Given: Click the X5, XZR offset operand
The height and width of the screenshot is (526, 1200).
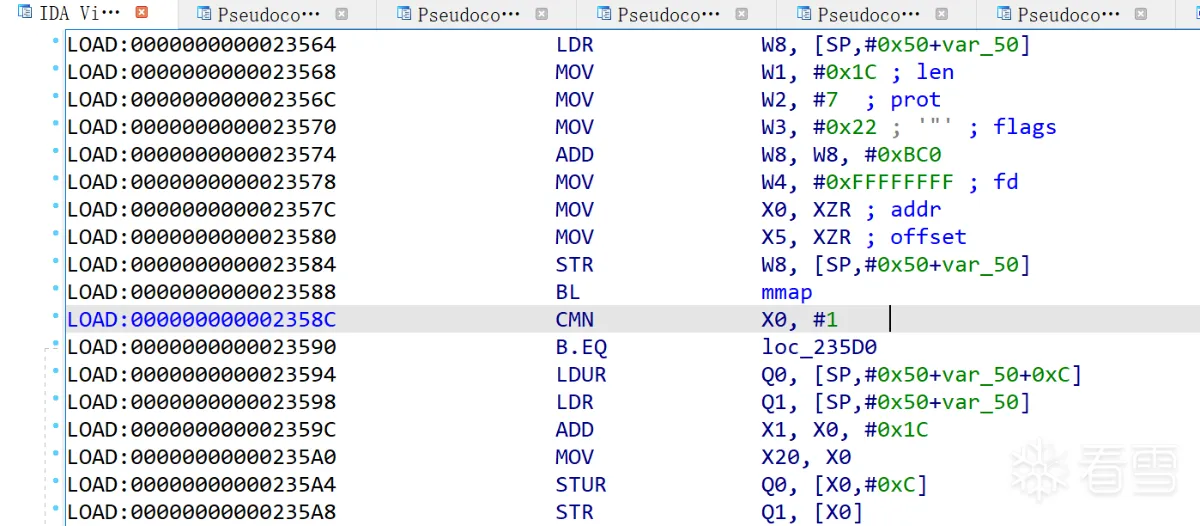Looking at the screenshot, I should 806,237.
